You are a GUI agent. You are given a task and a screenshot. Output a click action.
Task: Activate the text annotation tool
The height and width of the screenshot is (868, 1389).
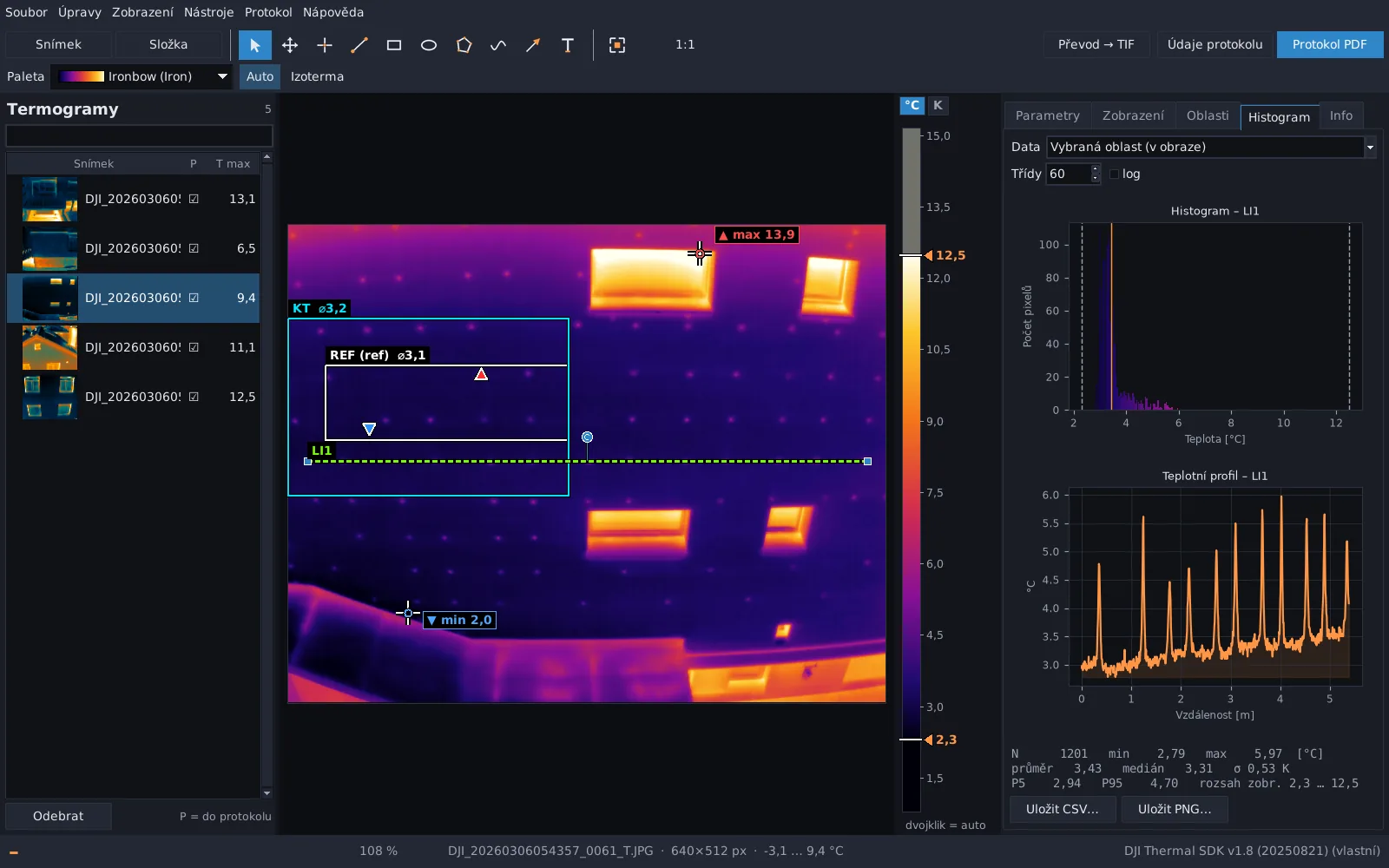[568, 45]
